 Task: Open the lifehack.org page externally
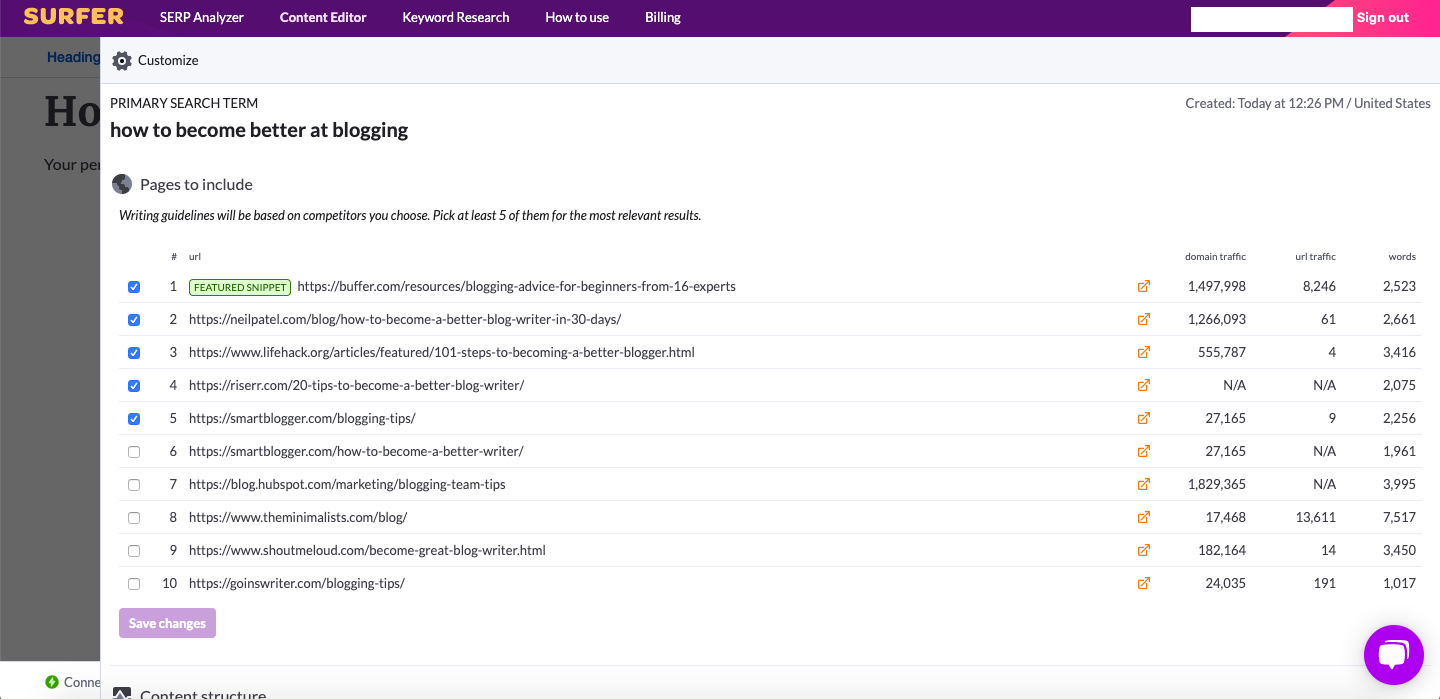point(1143,352)
